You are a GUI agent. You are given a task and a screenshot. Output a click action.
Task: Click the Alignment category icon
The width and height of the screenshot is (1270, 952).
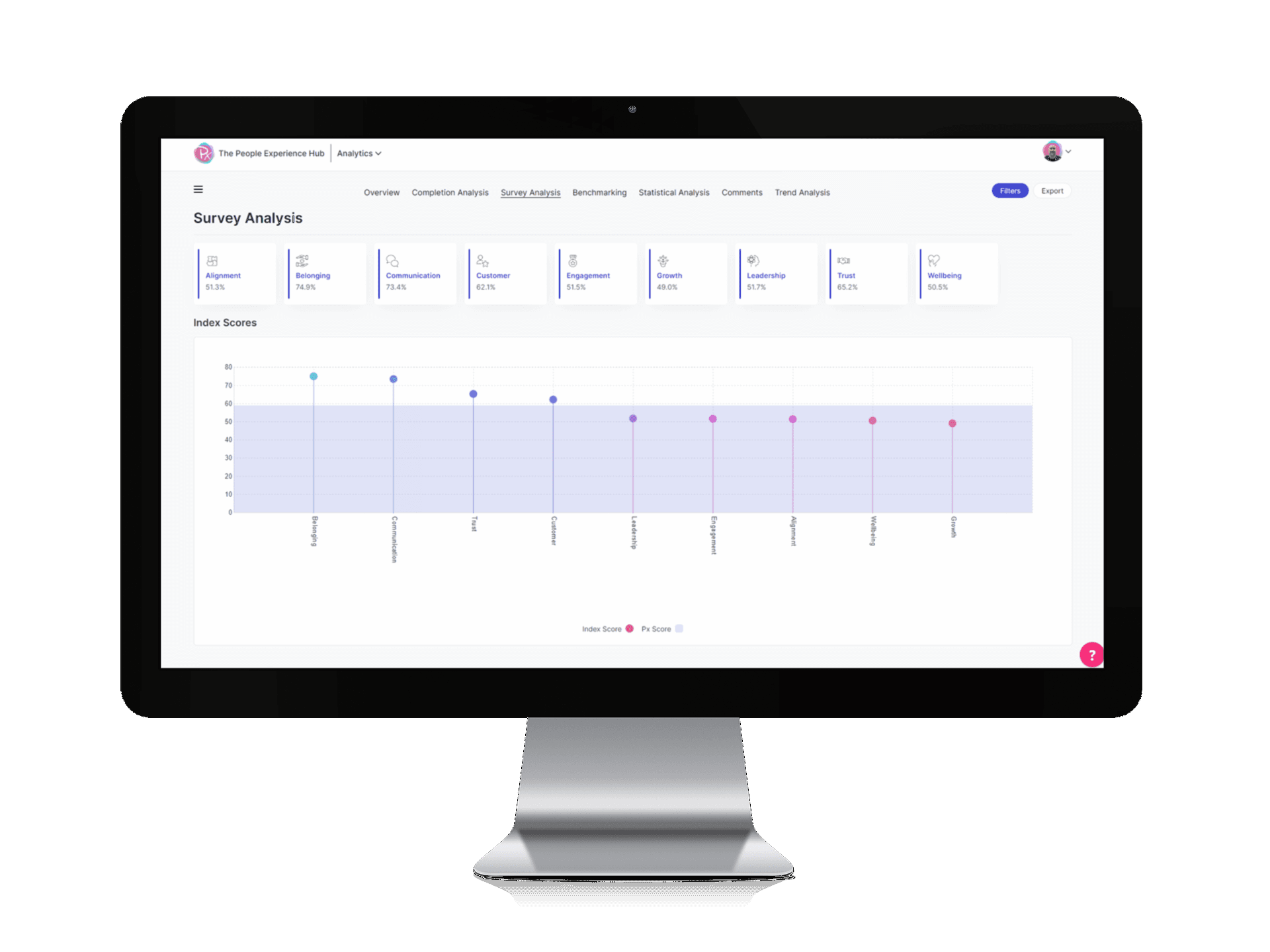(217, 258)
